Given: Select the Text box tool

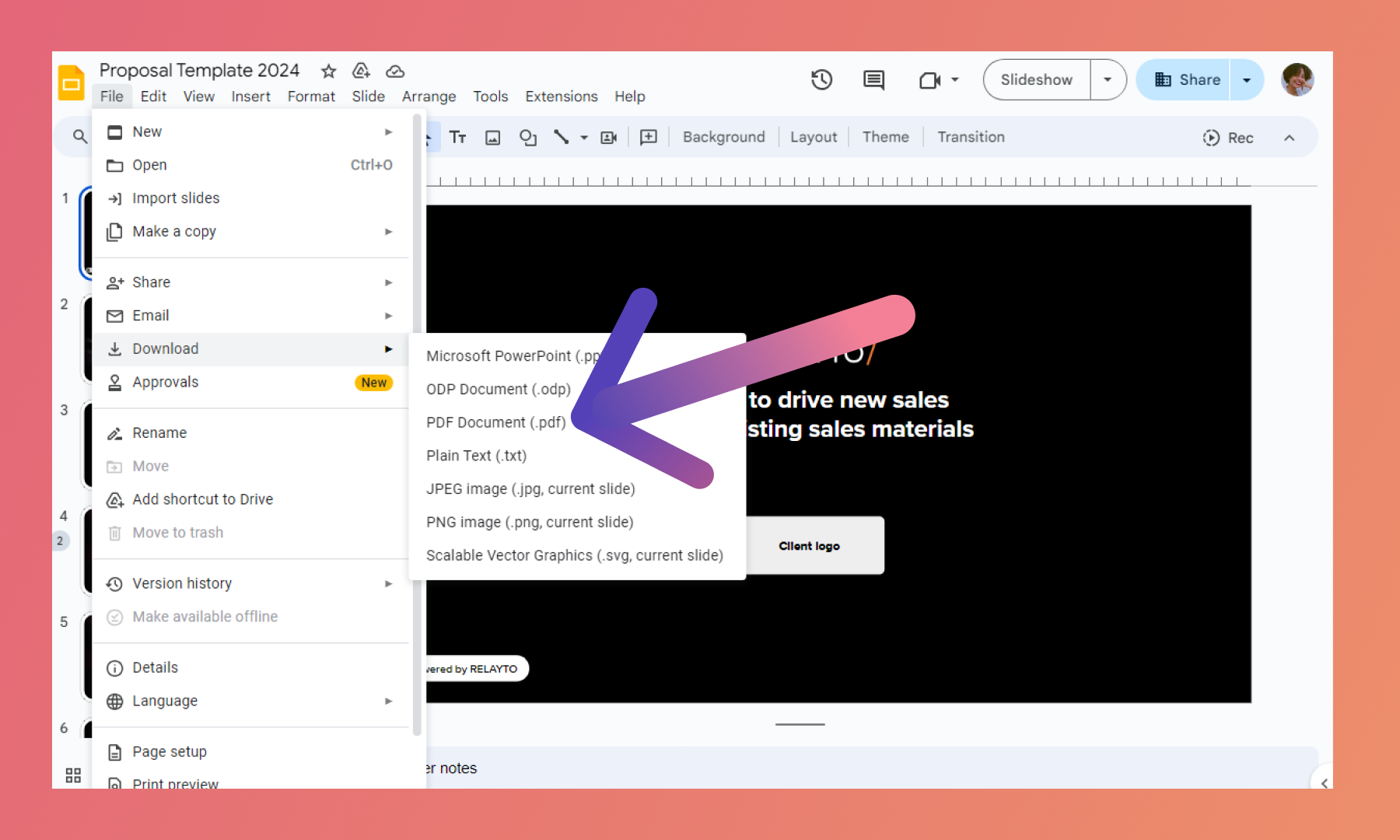Looking at the screenshot, I should [x=458, y=138].
